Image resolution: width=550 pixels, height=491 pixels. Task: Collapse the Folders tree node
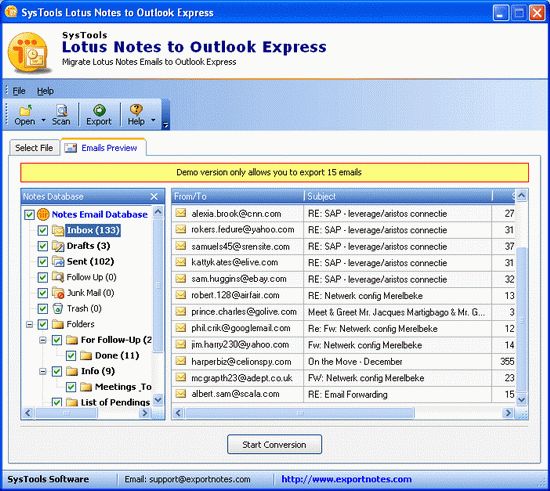pyautogui.click(x=29, y=324)
